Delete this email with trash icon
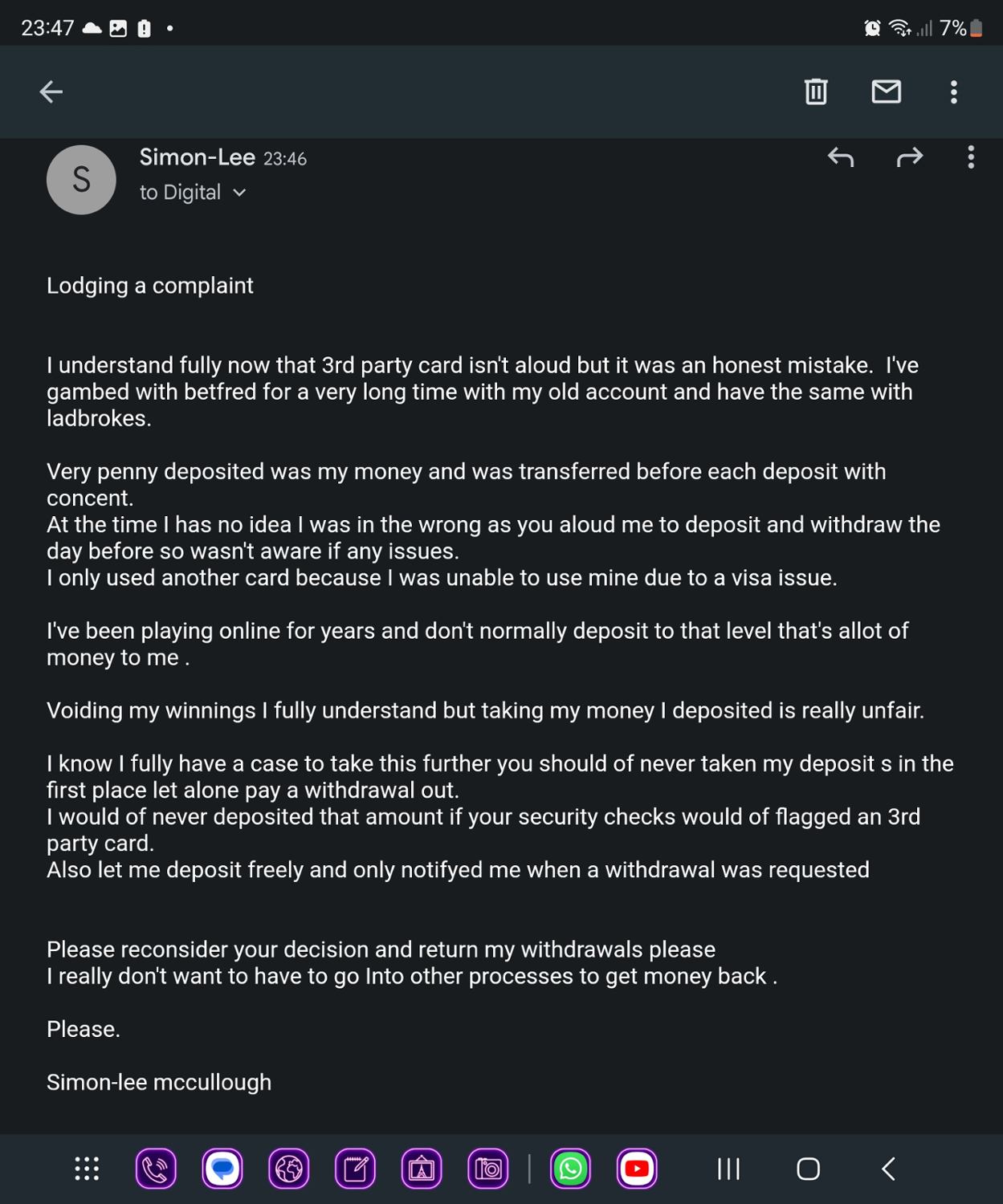1003x1204 pixels. click(x=816, y=92)
